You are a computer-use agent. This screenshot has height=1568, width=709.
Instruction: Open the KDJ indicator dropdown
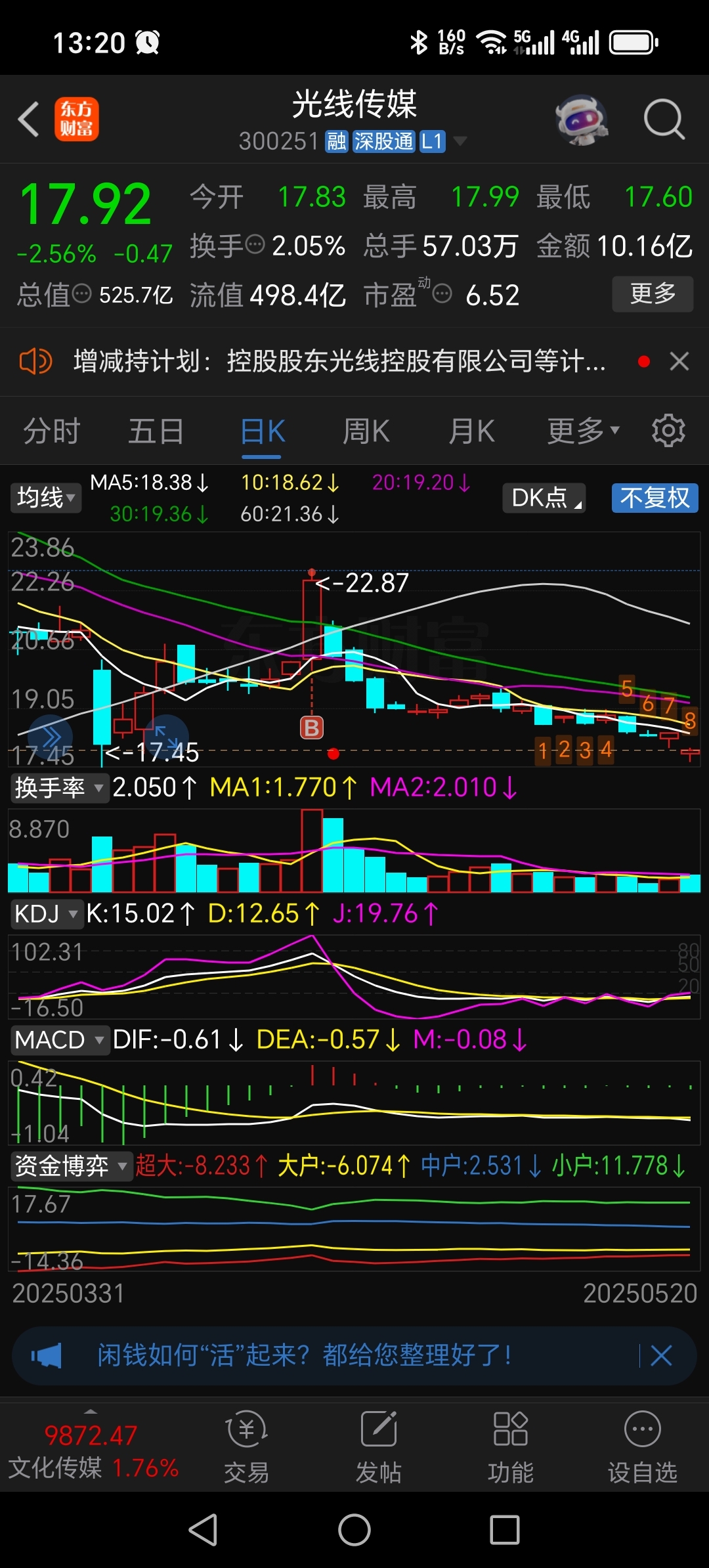click(47, 913)
